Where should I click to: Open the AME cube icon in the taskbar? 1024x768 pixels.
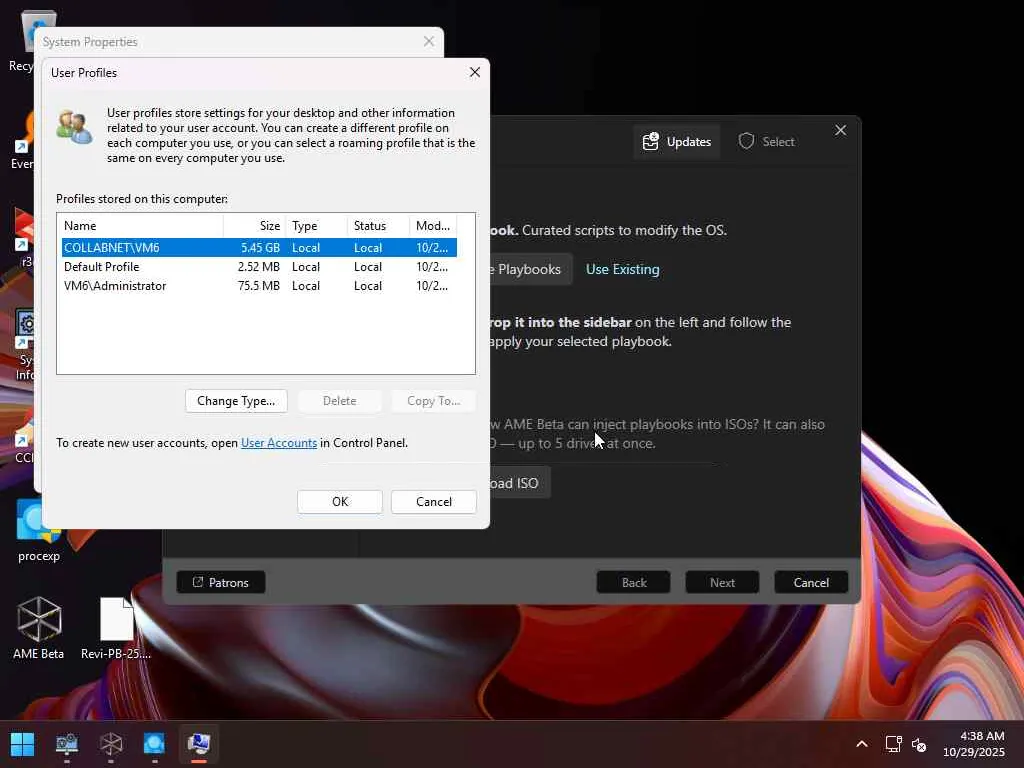(x=111, y=744)
